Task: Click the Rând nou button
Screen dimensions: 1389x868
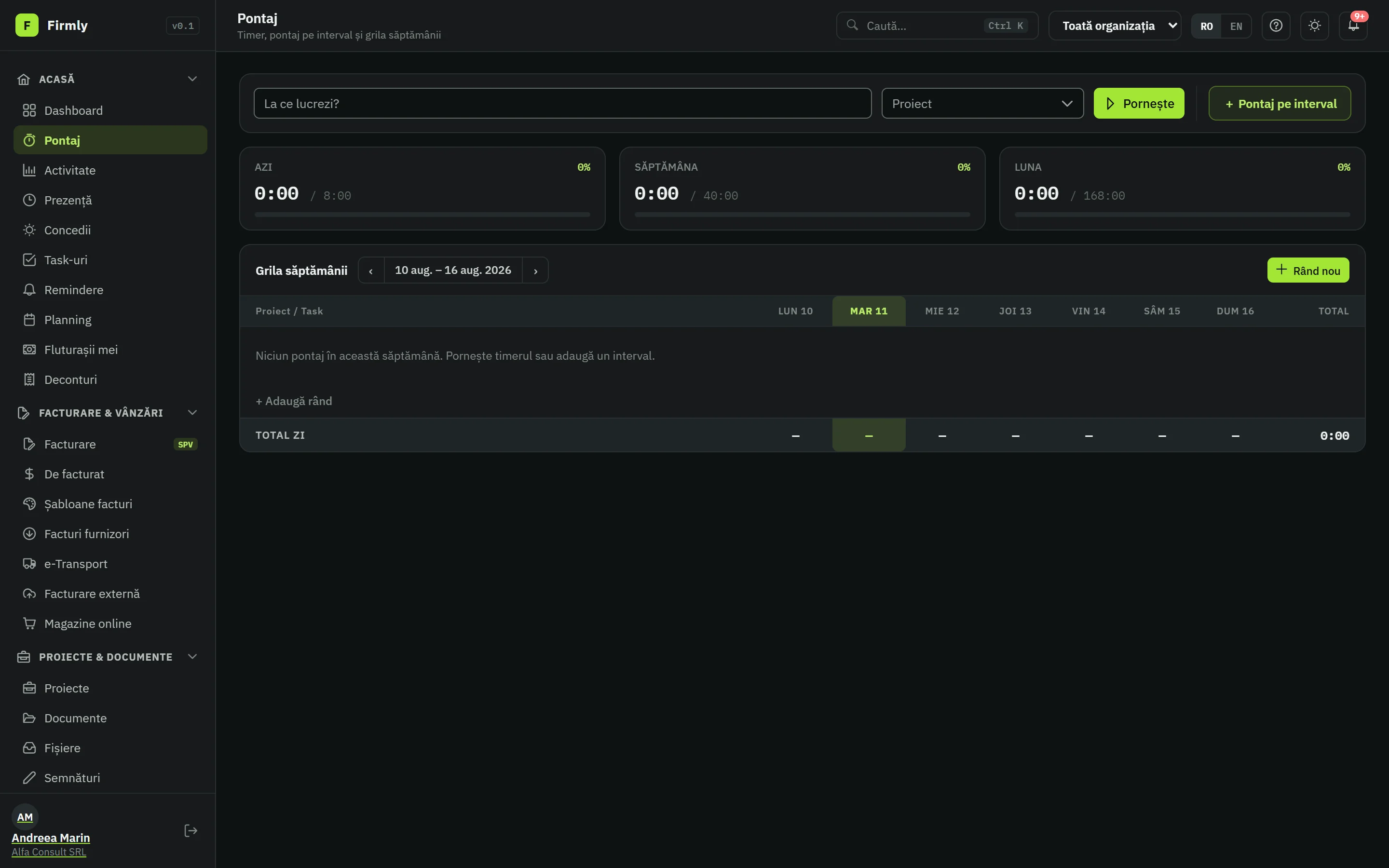Action: 1307,270
